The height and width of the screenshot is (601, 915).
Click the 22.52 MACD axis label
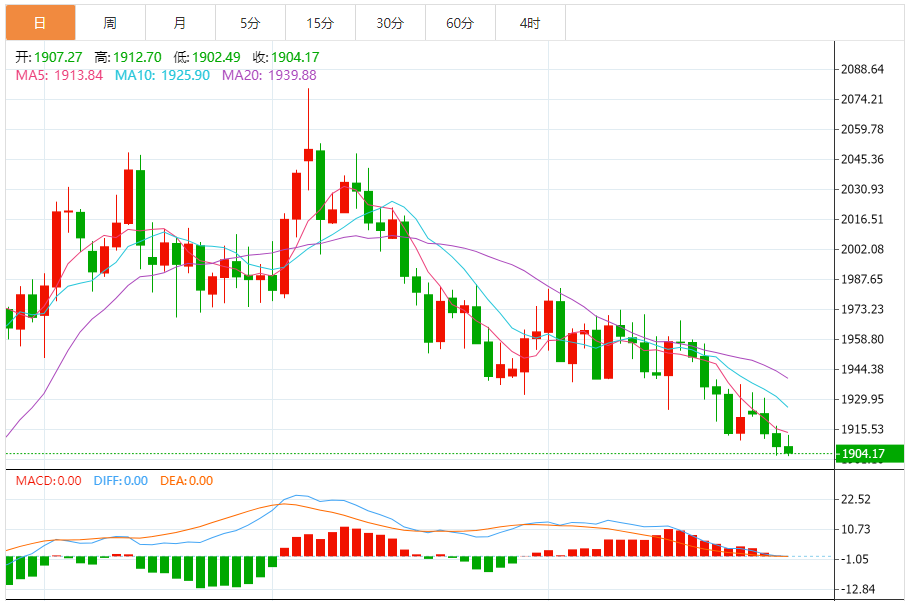click(x=856, y=499)
